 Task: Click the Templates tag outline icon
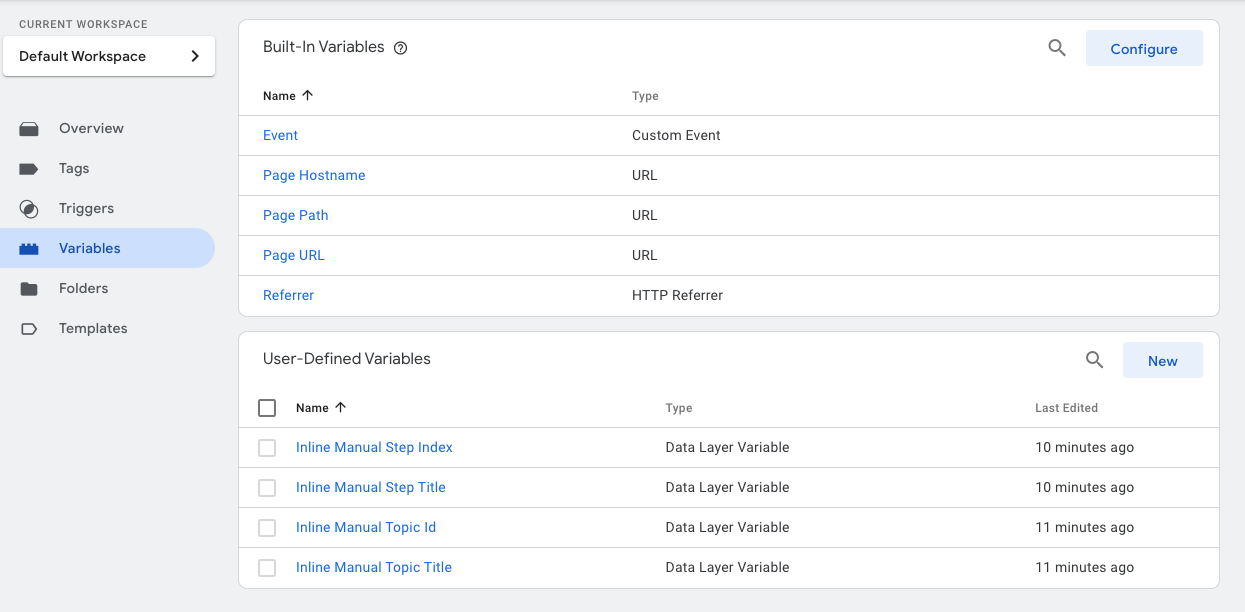point(29,329)
